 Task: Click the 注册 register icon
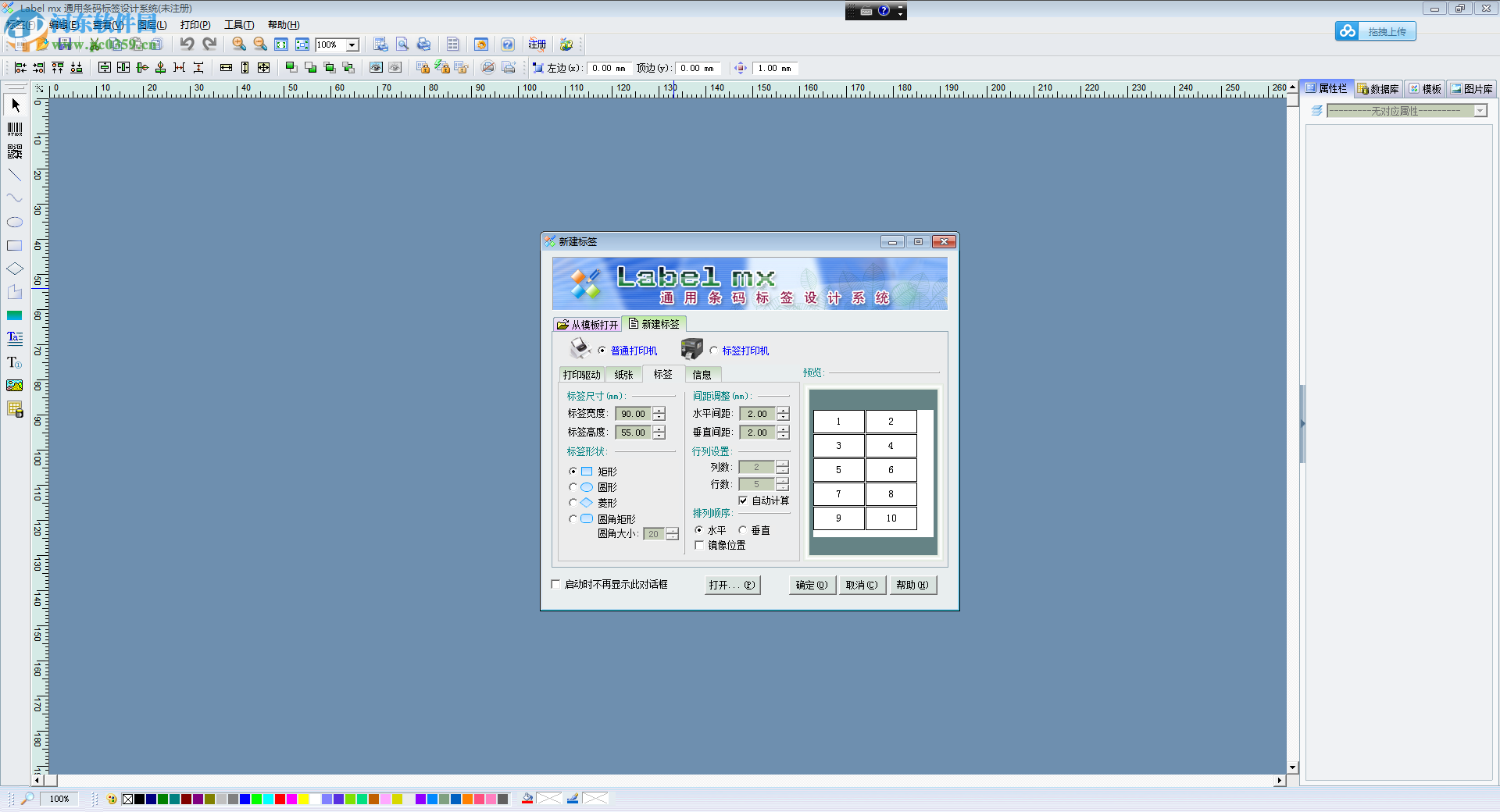(x=537, y=45)
